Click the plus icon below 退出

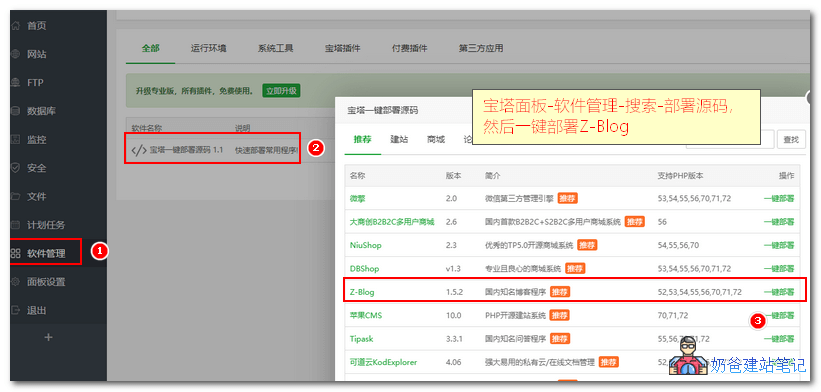48,338
